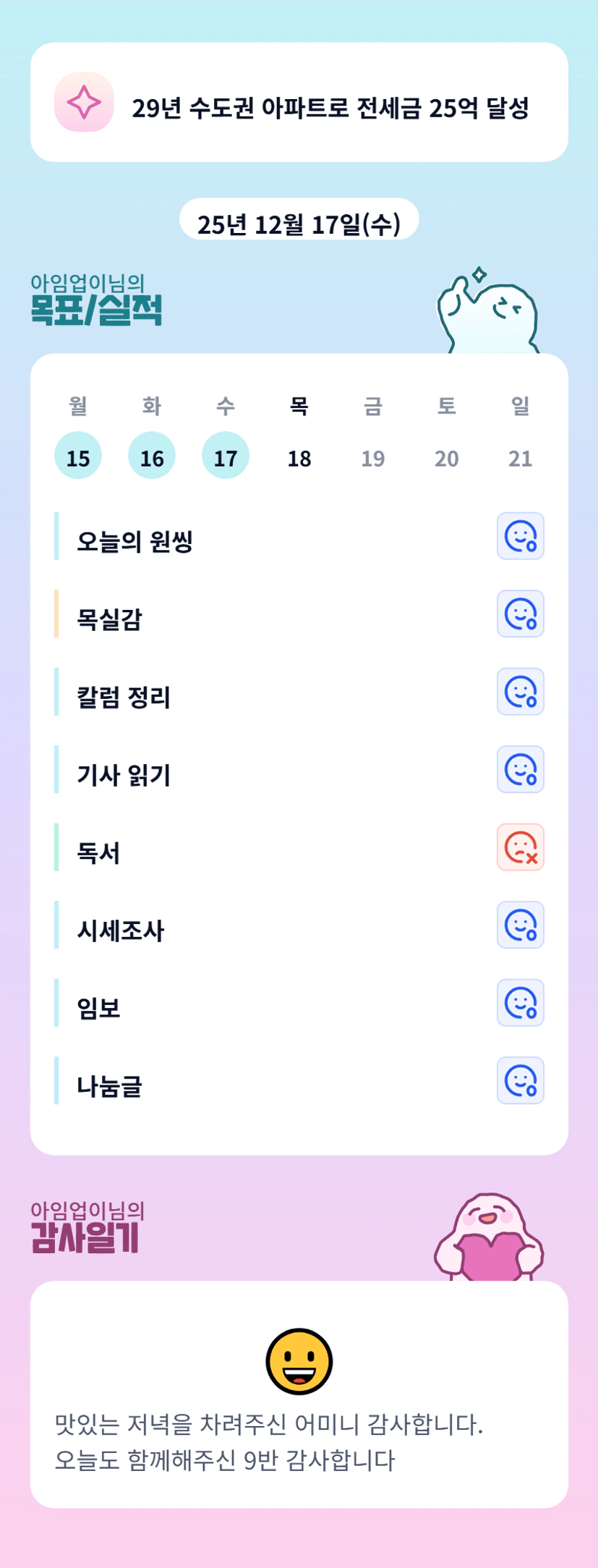The width and height of the screenshot is (598, 1568).
Task: Toggle the 목실감 smiley status icon
Action: pyautogui.click(x=520, y=614)
